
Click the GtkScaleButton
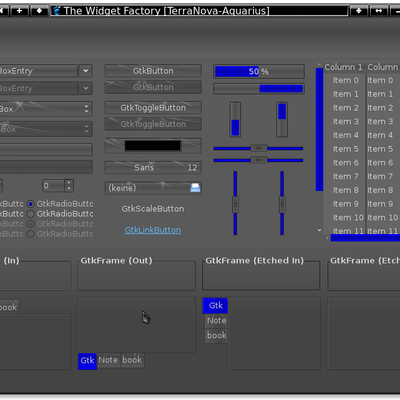coord(153,209)
